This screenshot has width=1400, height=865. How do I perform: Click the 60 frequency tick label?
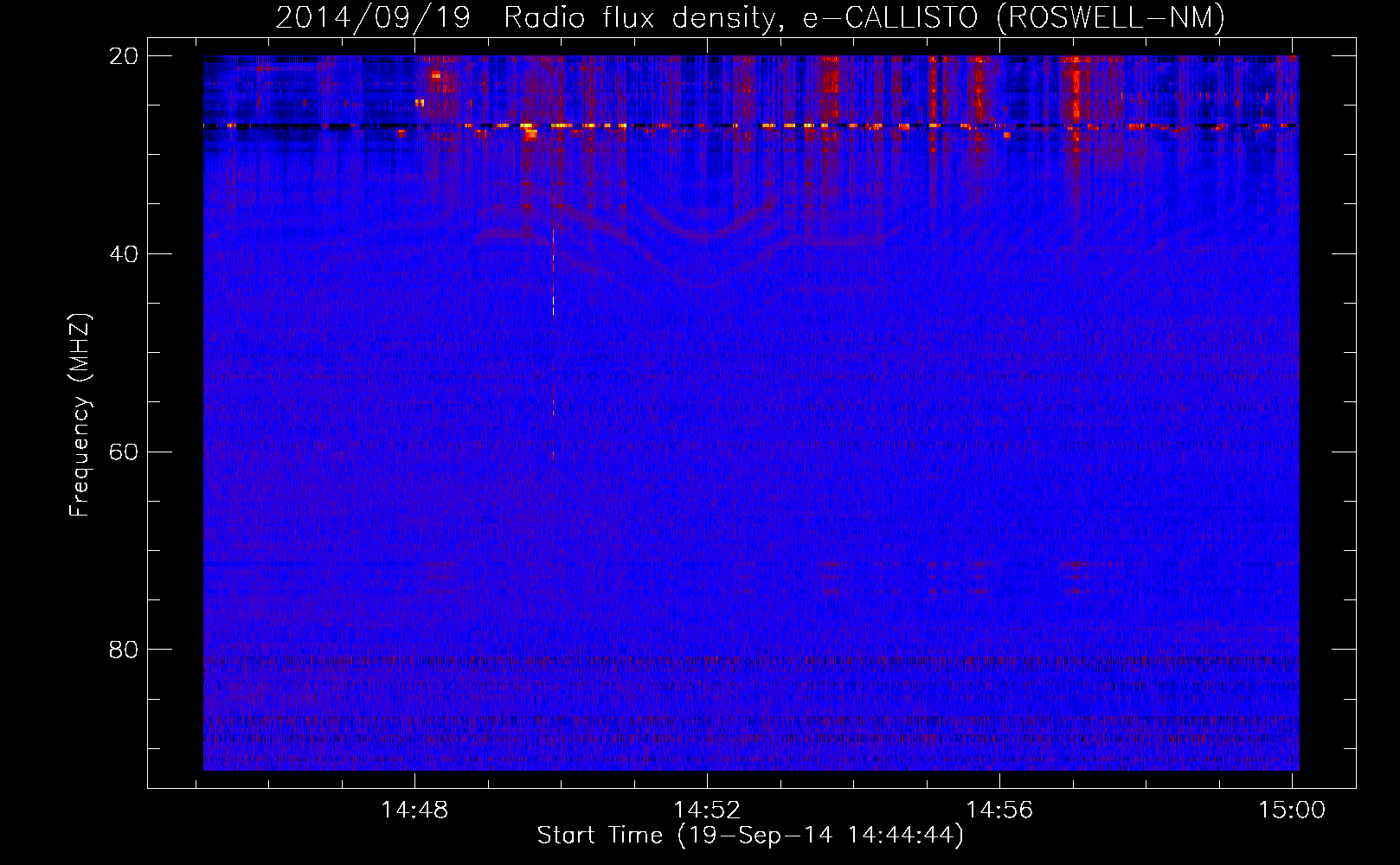pyautogui.click(x=124, y=452)
